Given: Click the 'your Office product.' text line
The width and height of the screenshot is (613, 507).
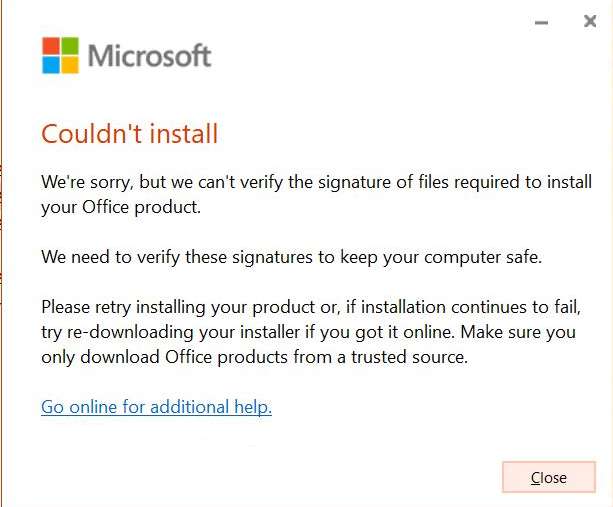Looking at the screenshot, I should pyautogui.click(x=121, y=208).
